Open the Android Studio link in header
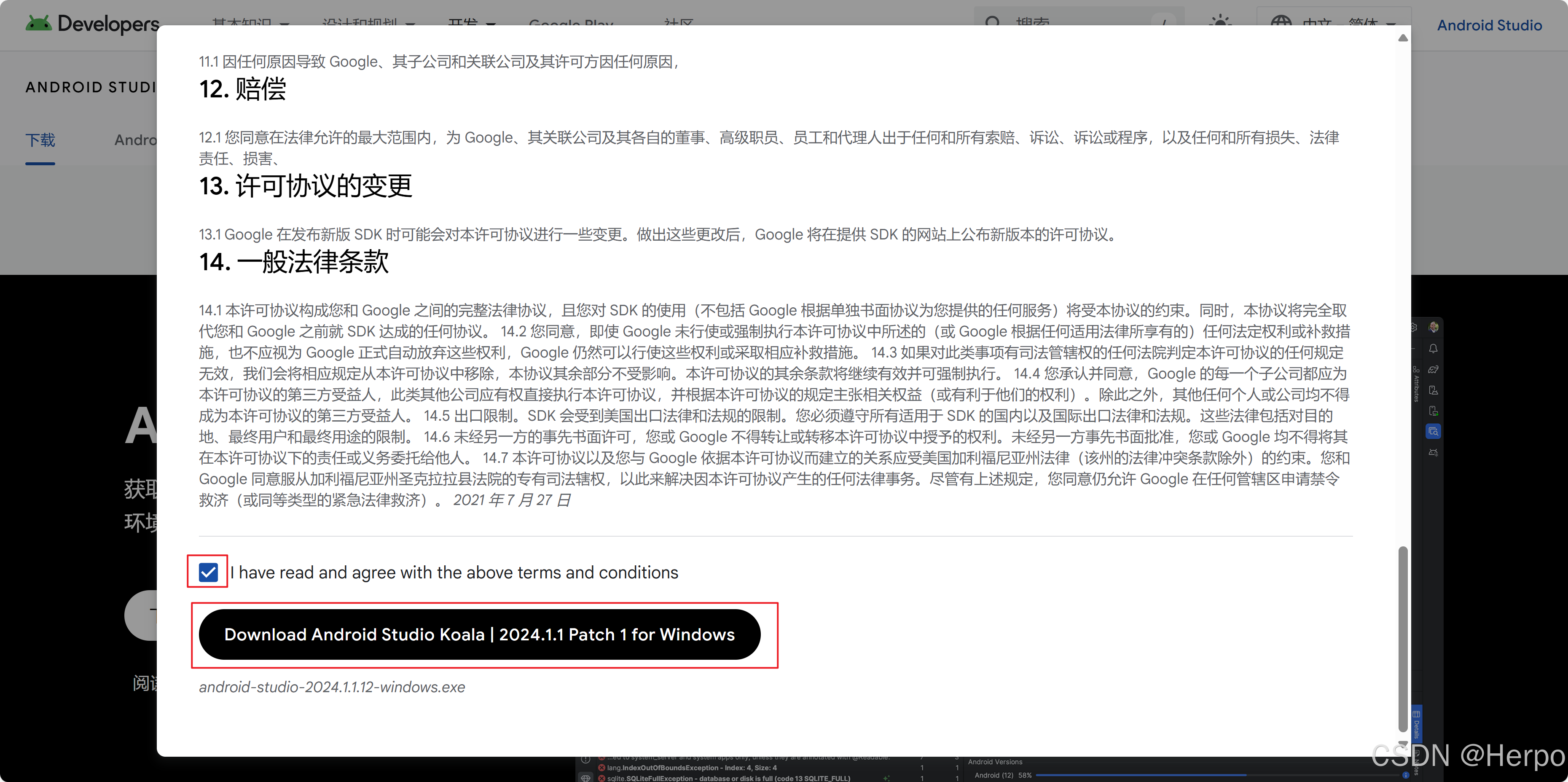 pos(1489,26)
